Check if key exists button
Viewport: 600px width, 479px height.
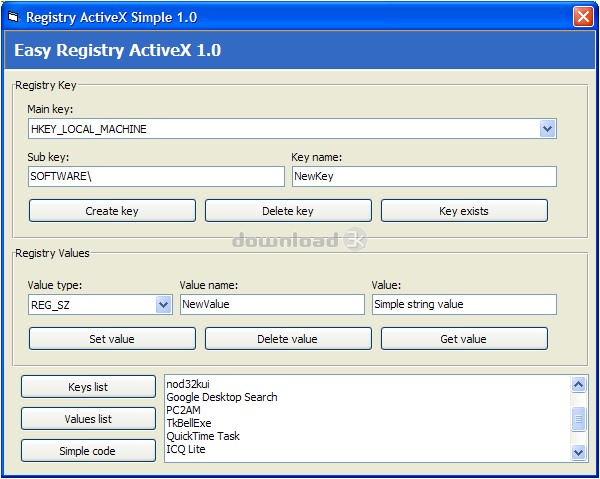tap(464, 211)
